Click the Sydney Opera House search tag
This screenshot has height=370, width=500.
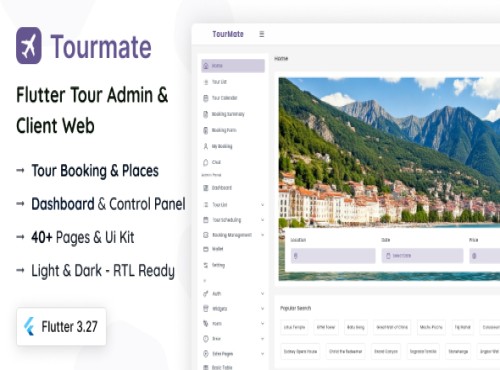pyautogui.click(x=300, y=351)
